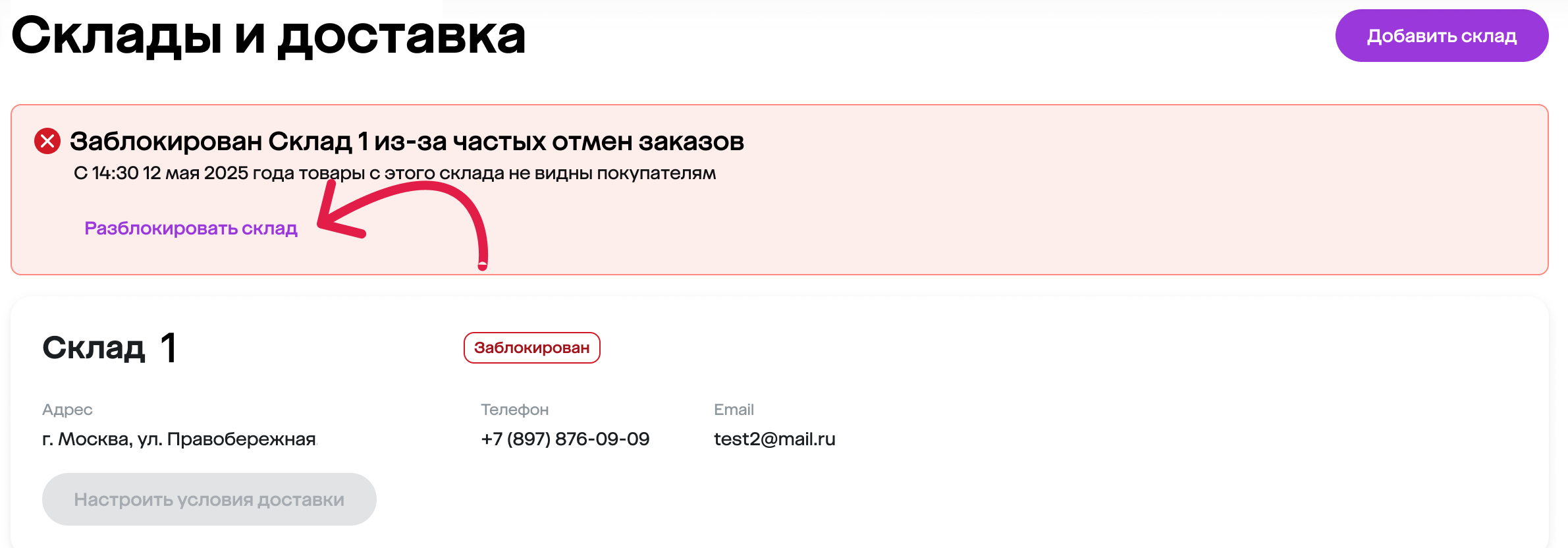
Task: Select the Moscow Правобережная address text
Action: click(179, 439)
